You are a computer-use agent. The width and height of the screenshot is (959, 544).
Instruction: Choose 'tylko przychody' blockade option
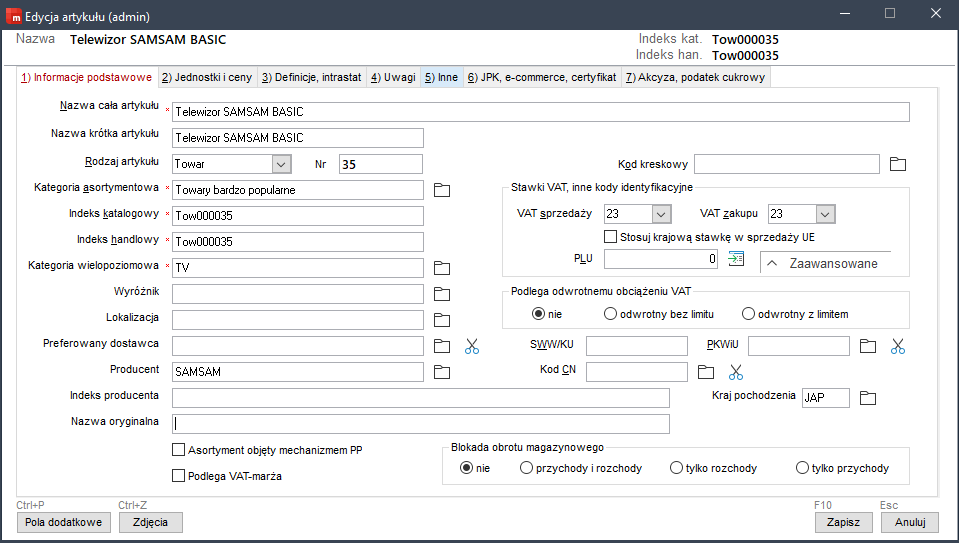point(802,468)
